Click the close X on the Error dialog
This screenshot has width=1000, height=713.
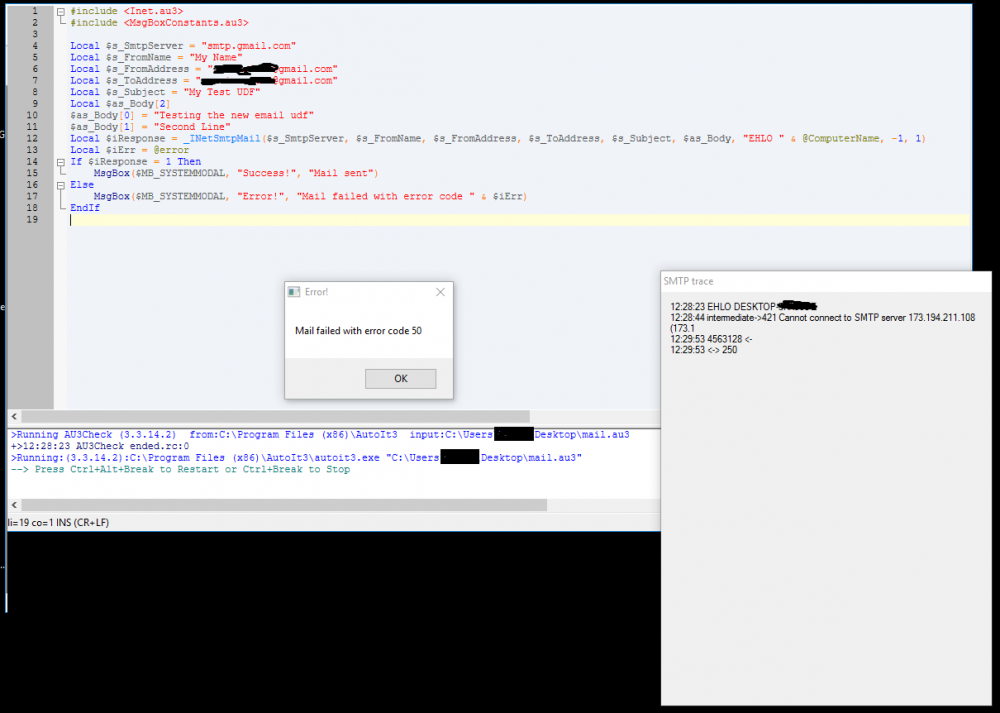pos(439,291)
